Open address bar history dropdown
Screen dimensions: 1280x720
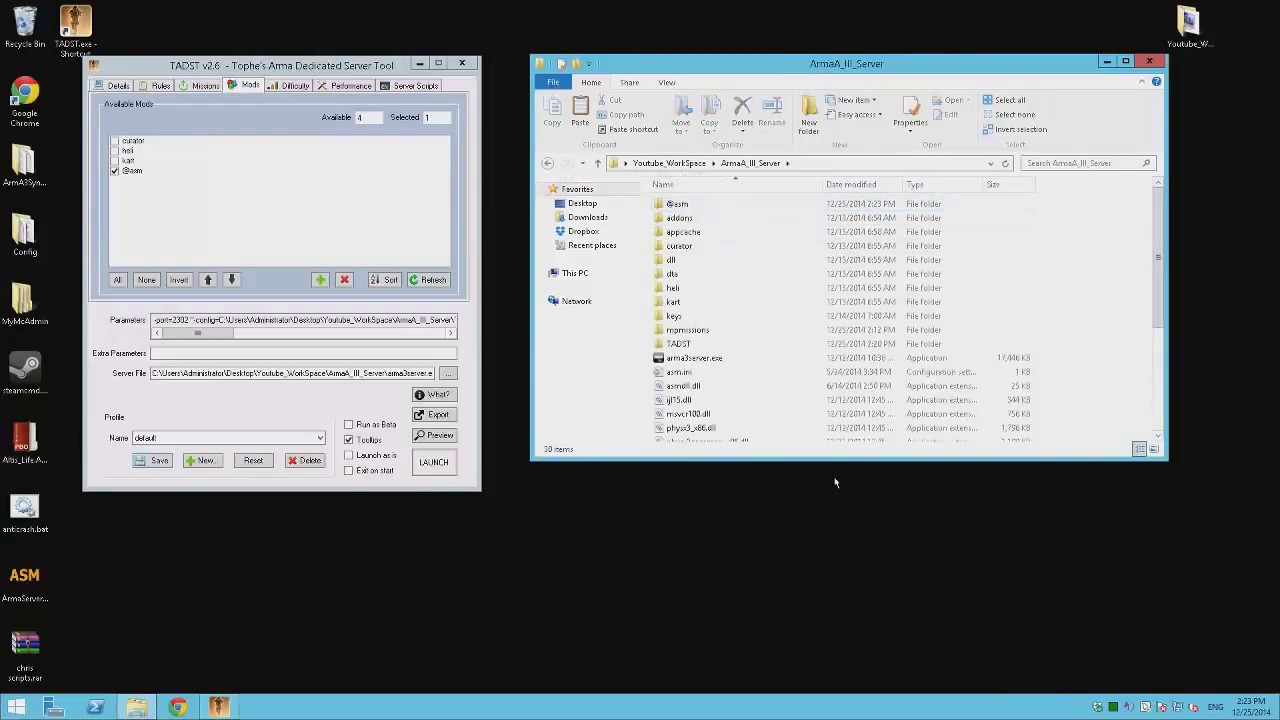(x=991, y=163)
